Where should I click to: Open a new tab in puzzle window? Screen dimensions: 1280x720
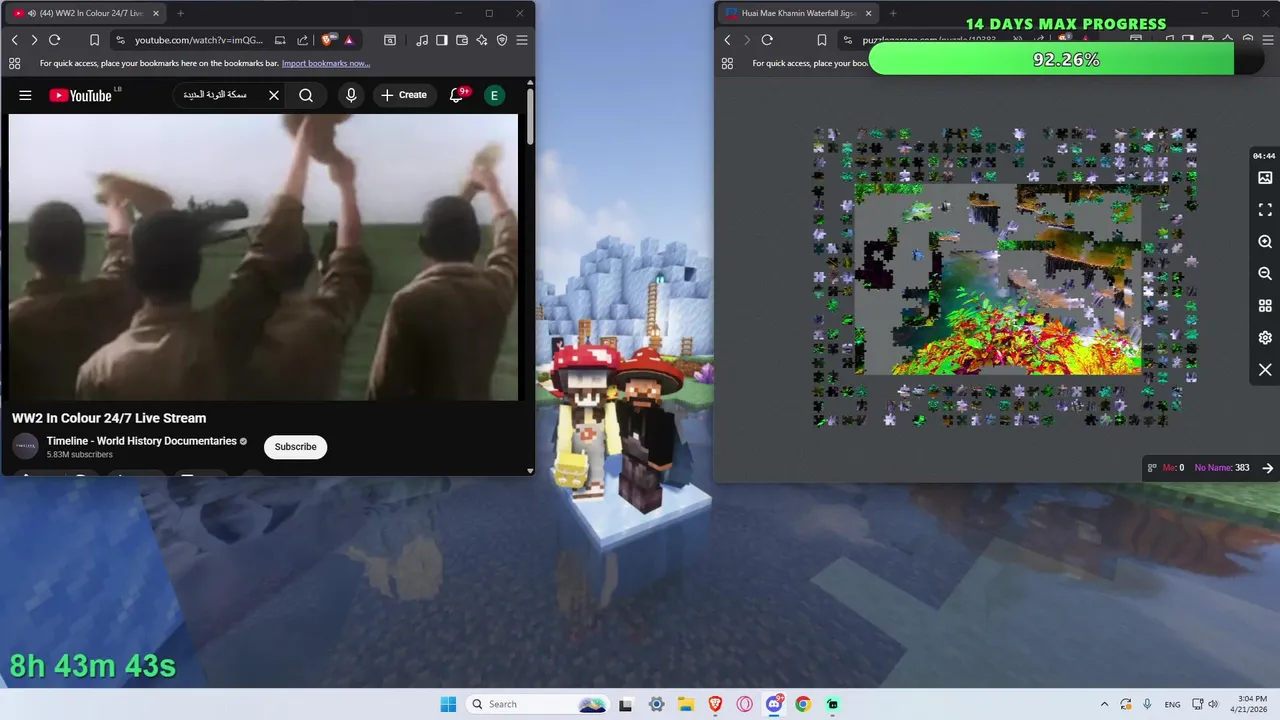tap(893, 13)
